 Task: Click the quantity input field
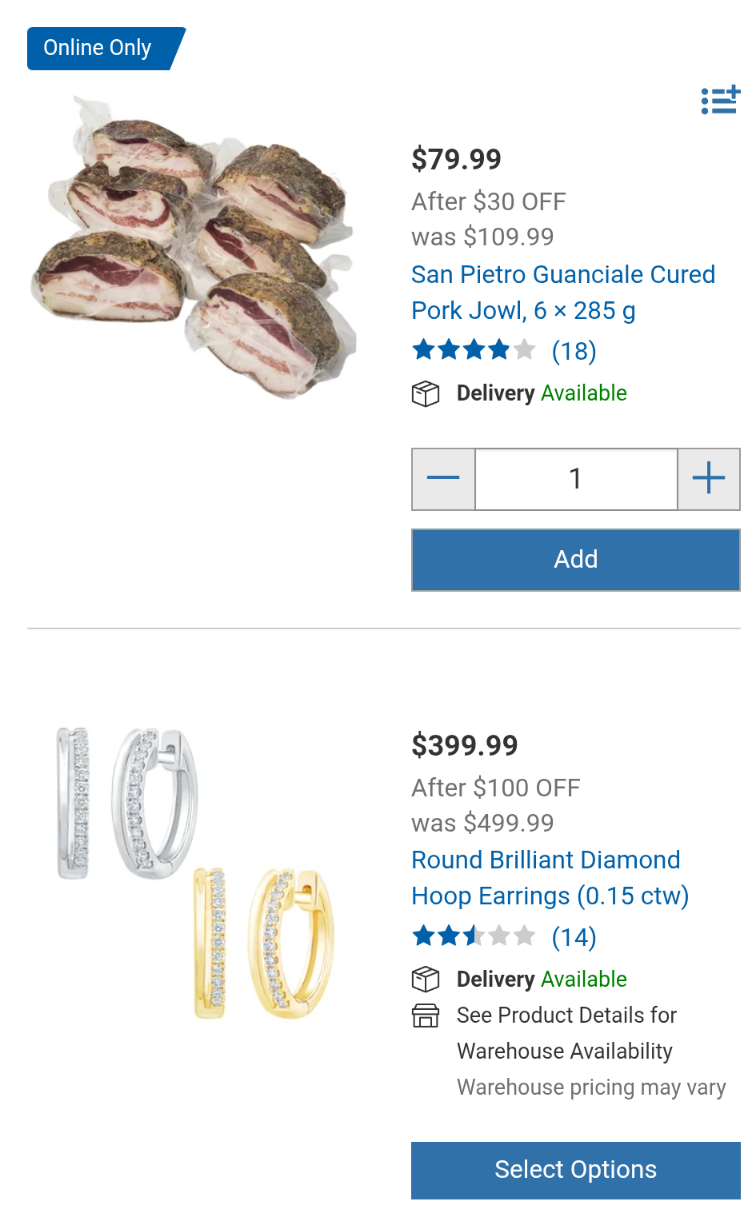click(575, 479)
